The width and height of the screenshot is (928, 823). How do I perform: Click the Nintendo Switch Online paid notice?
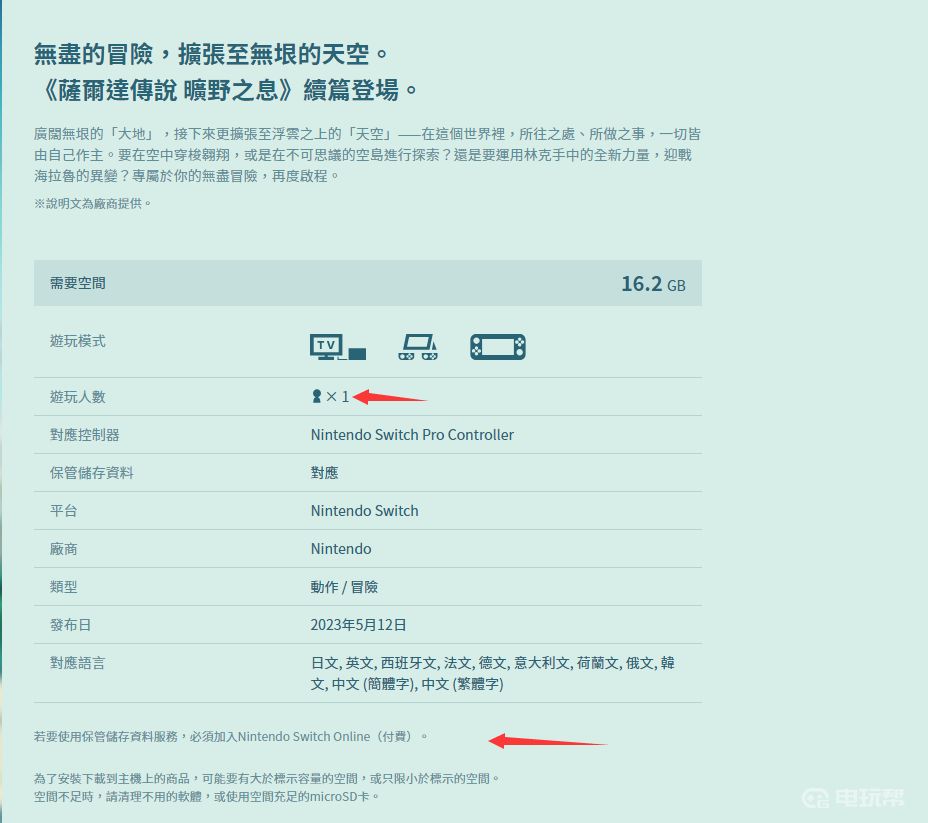point(231,737)
